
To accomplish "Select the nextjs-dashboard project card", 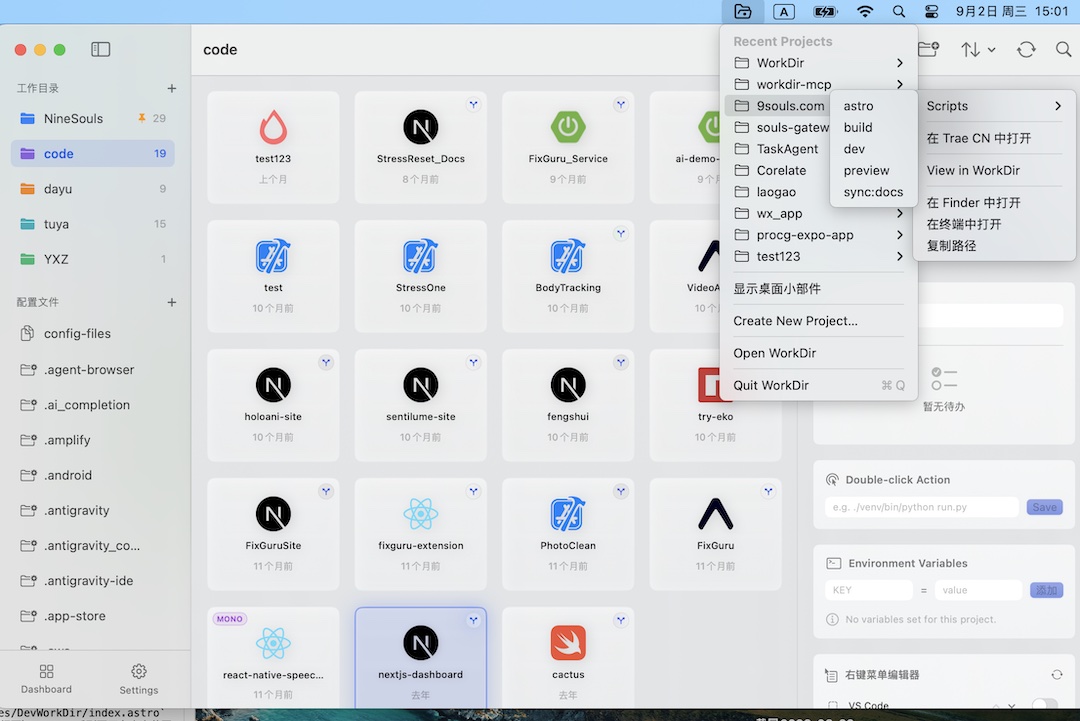I will [x=421, y=658].
